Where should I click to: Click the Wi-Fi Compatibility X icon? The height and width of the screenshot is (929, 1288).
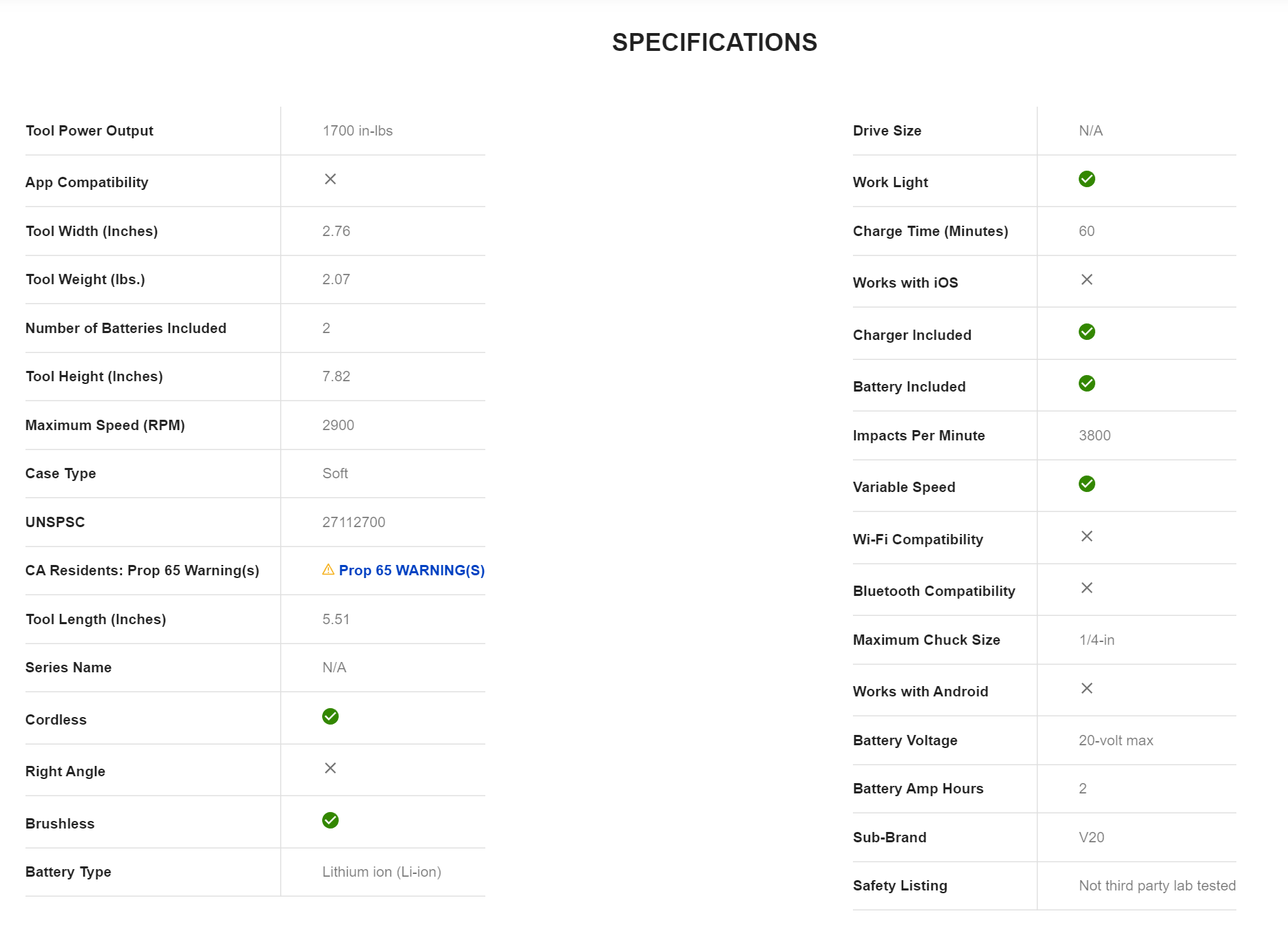pyautogui.click(x=1086, y=536)
